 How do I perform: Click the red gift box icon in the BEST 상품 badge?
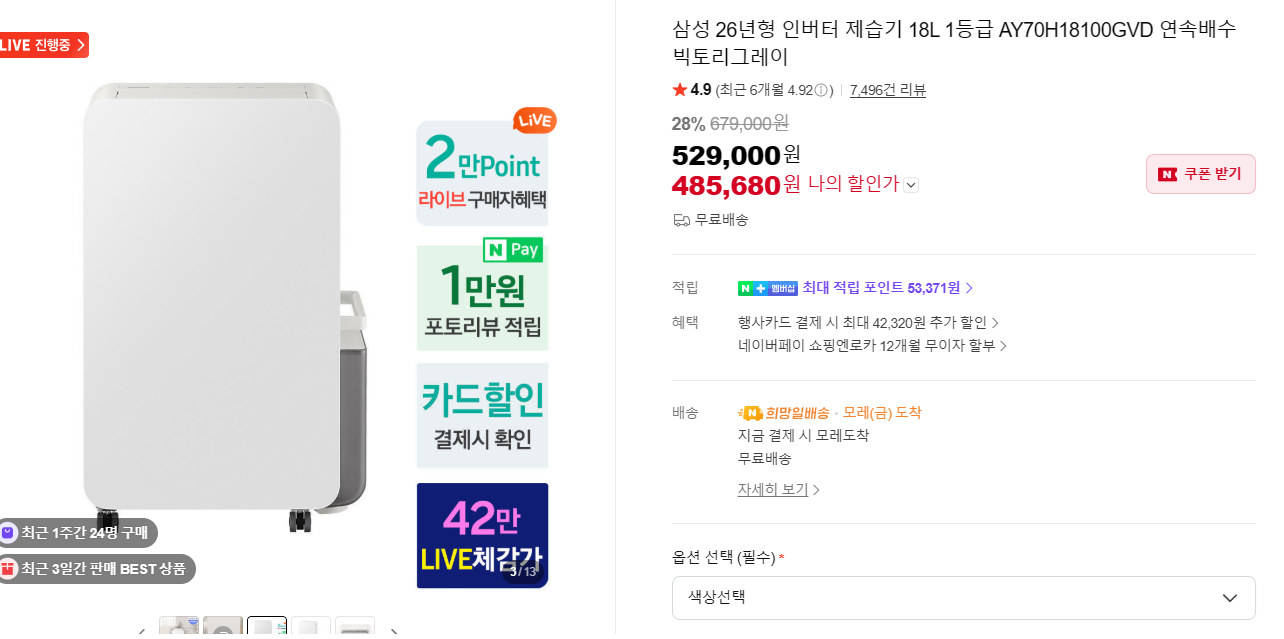8,569
